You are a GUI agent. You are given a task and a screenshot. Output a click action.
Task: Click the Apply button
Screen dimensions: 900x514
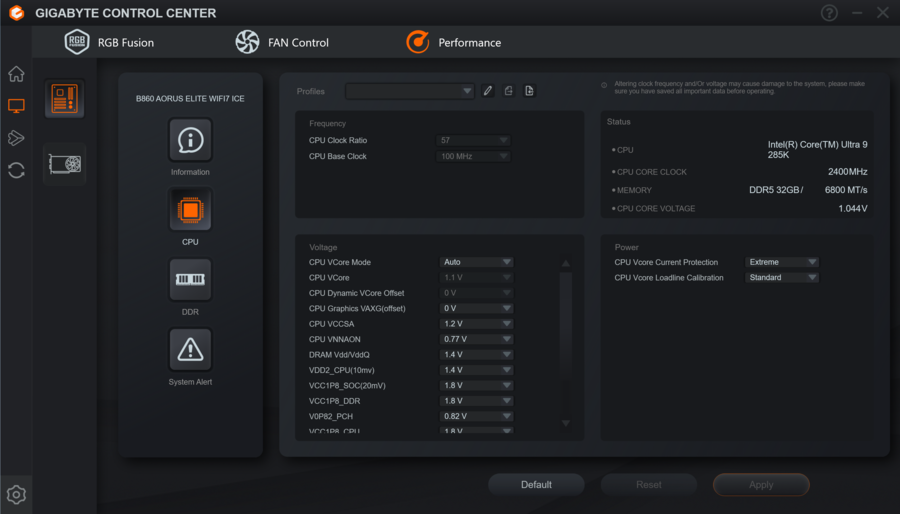(761, 485)
